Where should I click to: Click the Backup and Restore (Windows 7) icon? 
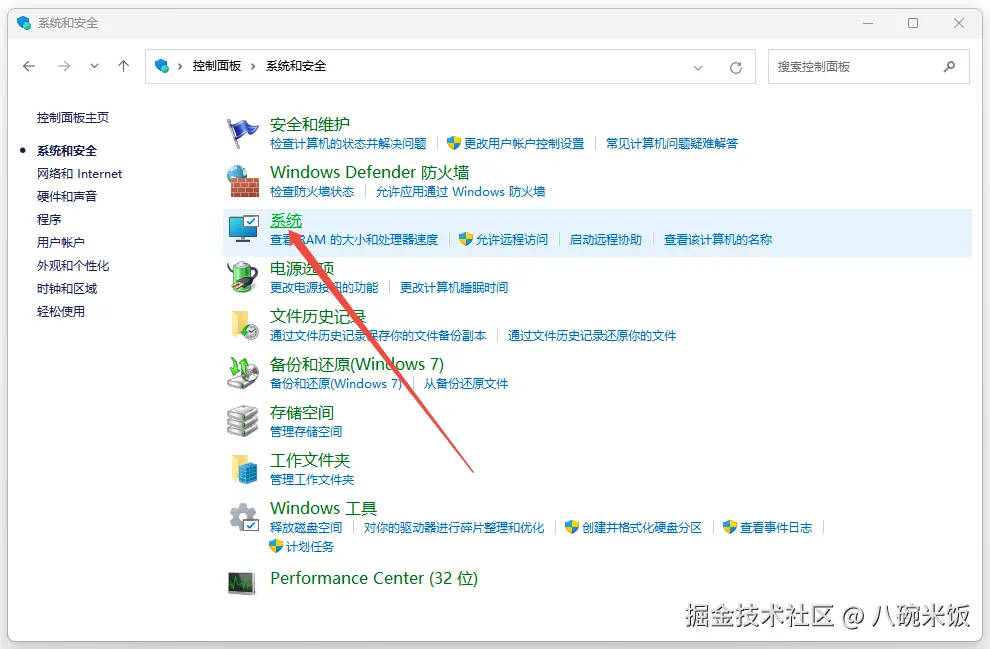pyautogui.click(x=243, y=372)
